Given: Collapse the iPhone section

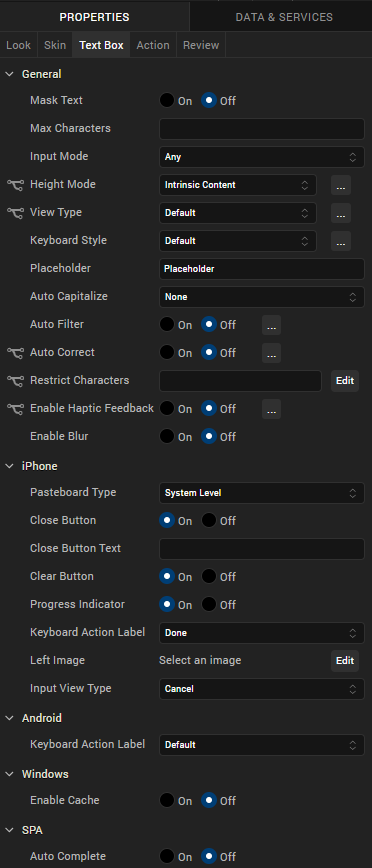Looking at the screenshot, I should (9, 466).
